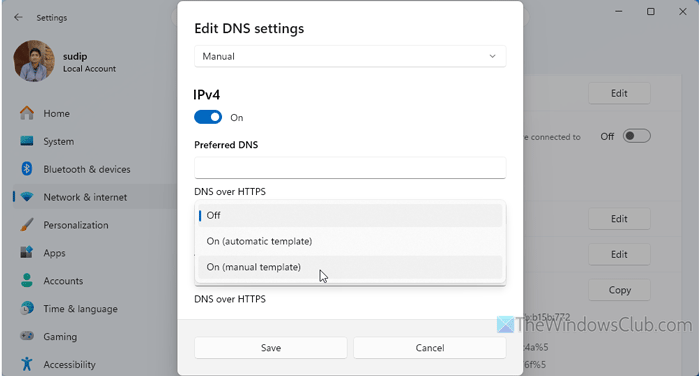Click the Copy button in Settings
The image size is (700, 376).
click(x=619, y=290)
